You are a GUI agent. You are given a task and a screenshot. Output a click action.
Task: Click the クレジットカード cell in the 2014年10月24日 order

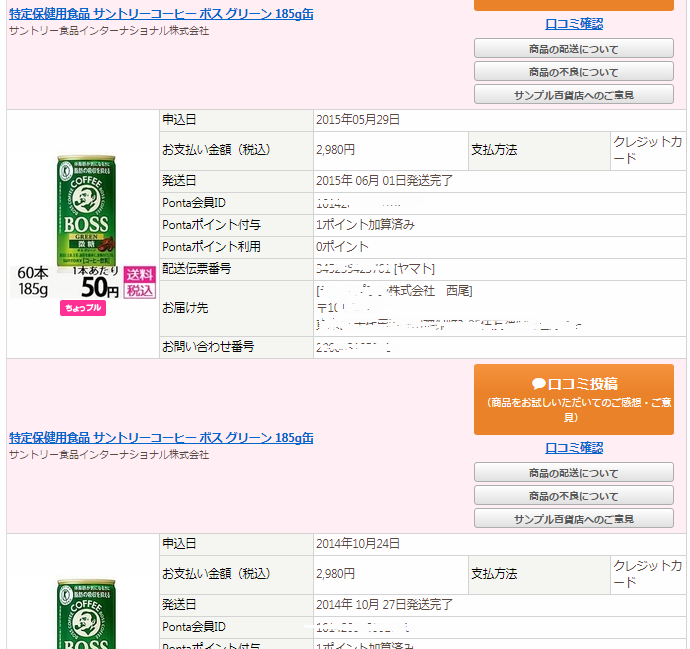coord(647,574)
